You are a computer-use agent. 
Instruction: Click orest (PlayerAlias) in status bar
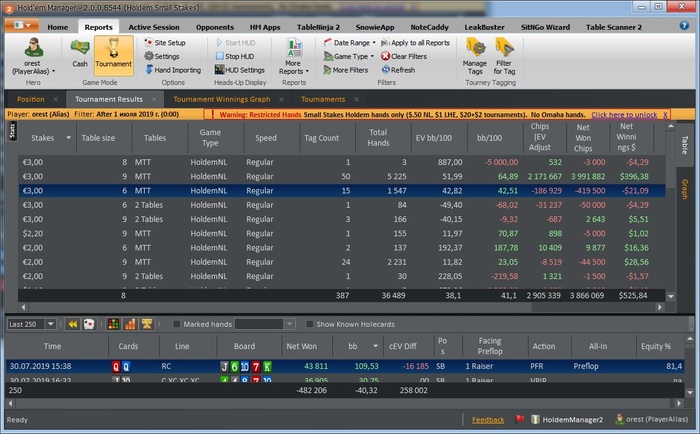click(x=651, y=419)
